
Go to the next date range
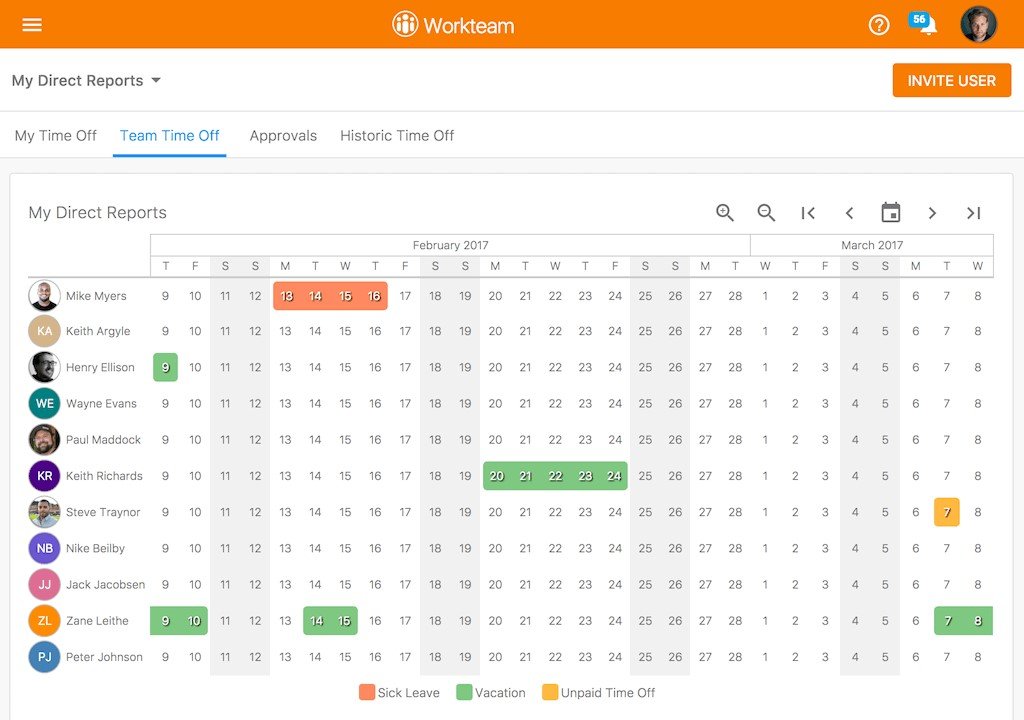point(932,213)
